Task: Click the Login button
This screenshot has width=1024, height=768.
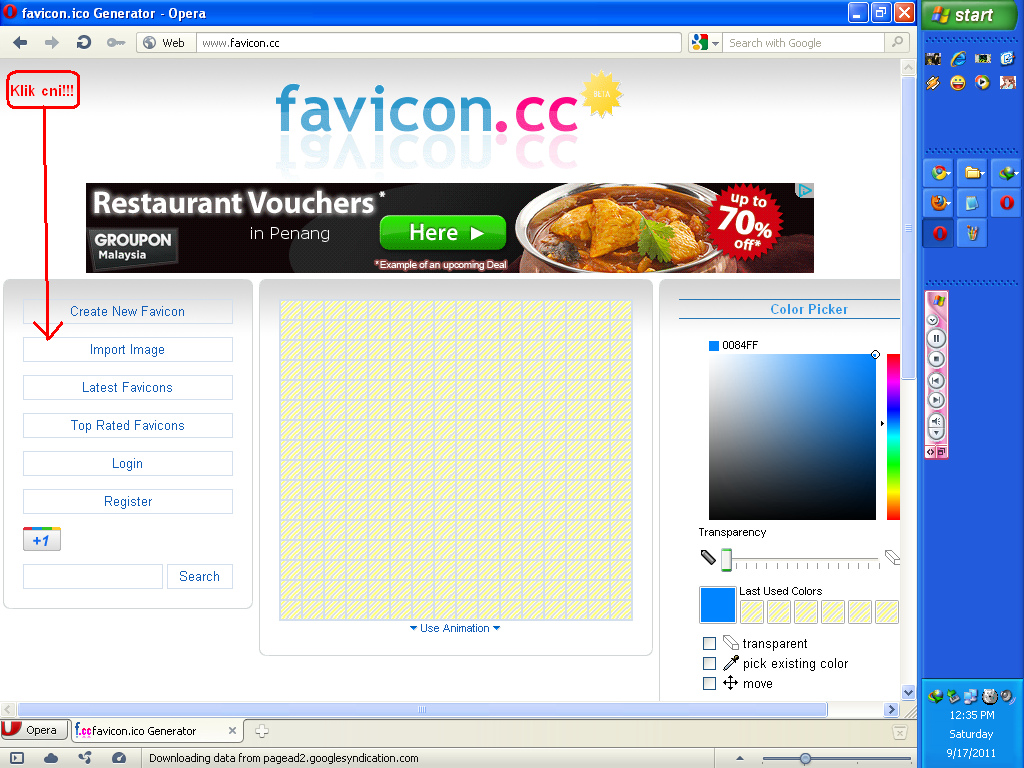Action: click(x=127, y=463)
